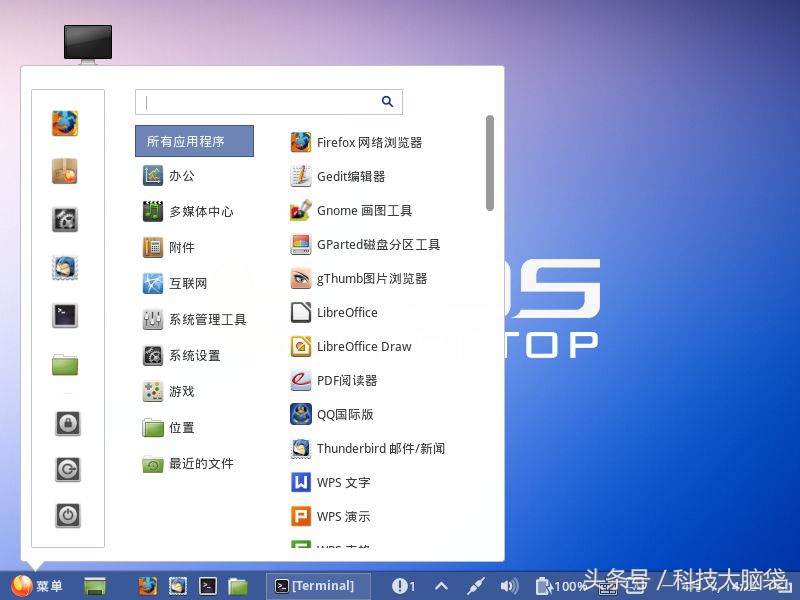Click the search magnifier icon
The width and height of the screenshot is (800, 600).
(387, 102)
